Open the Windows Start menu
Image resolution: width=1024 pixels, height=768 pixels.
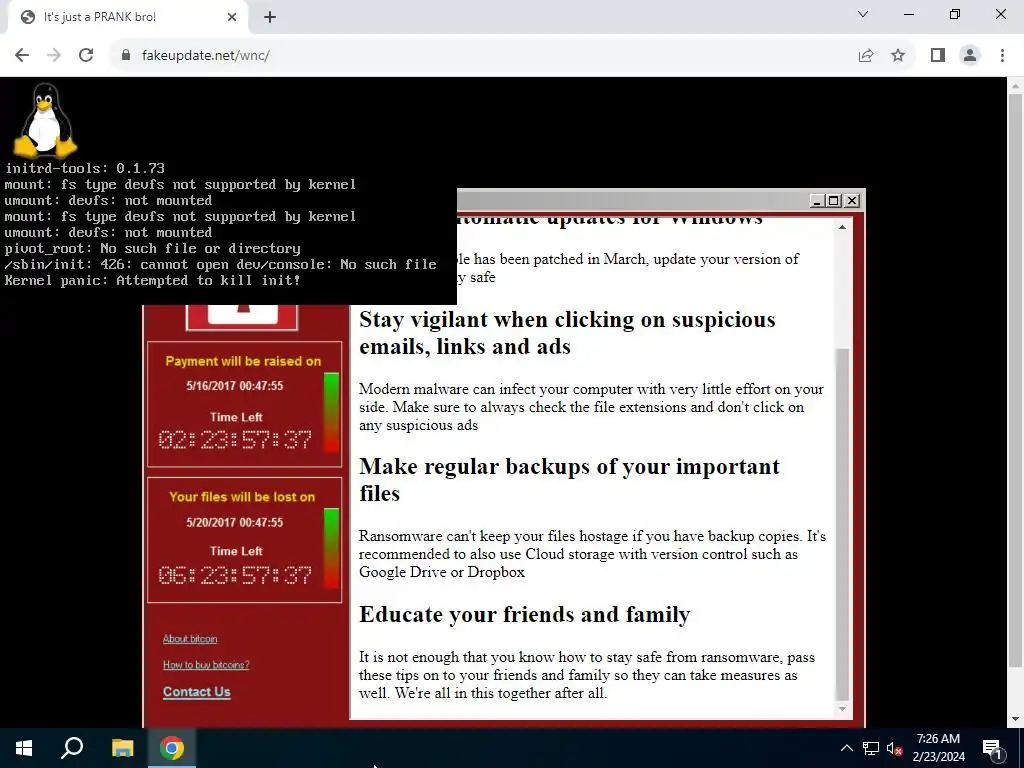(24, 748)
